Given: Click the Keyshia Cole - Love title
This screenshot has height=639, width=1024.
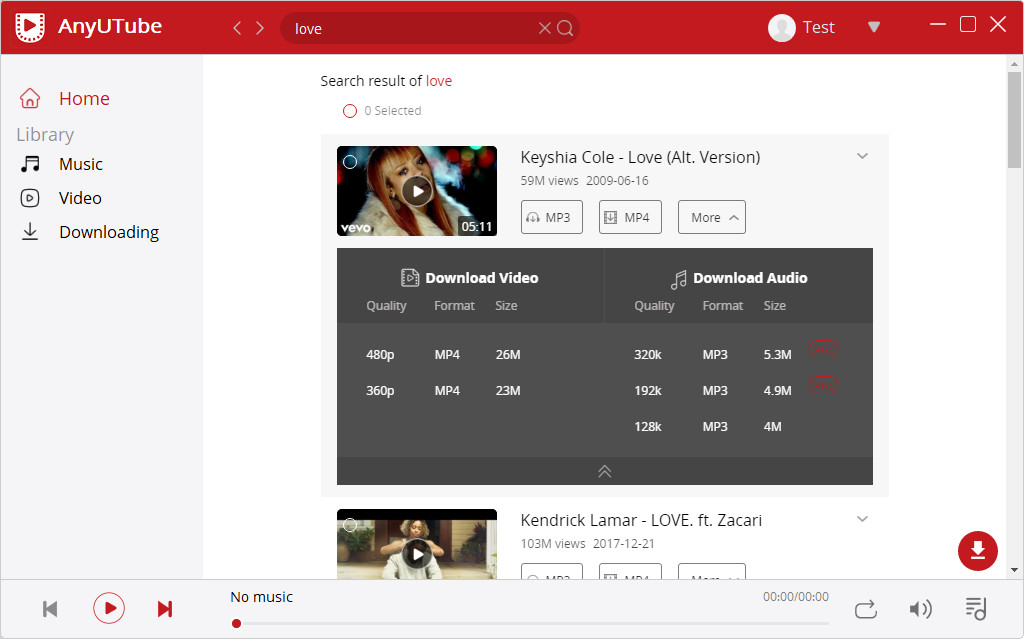Looking at the screenshot, I should click(x=640, y=157).
